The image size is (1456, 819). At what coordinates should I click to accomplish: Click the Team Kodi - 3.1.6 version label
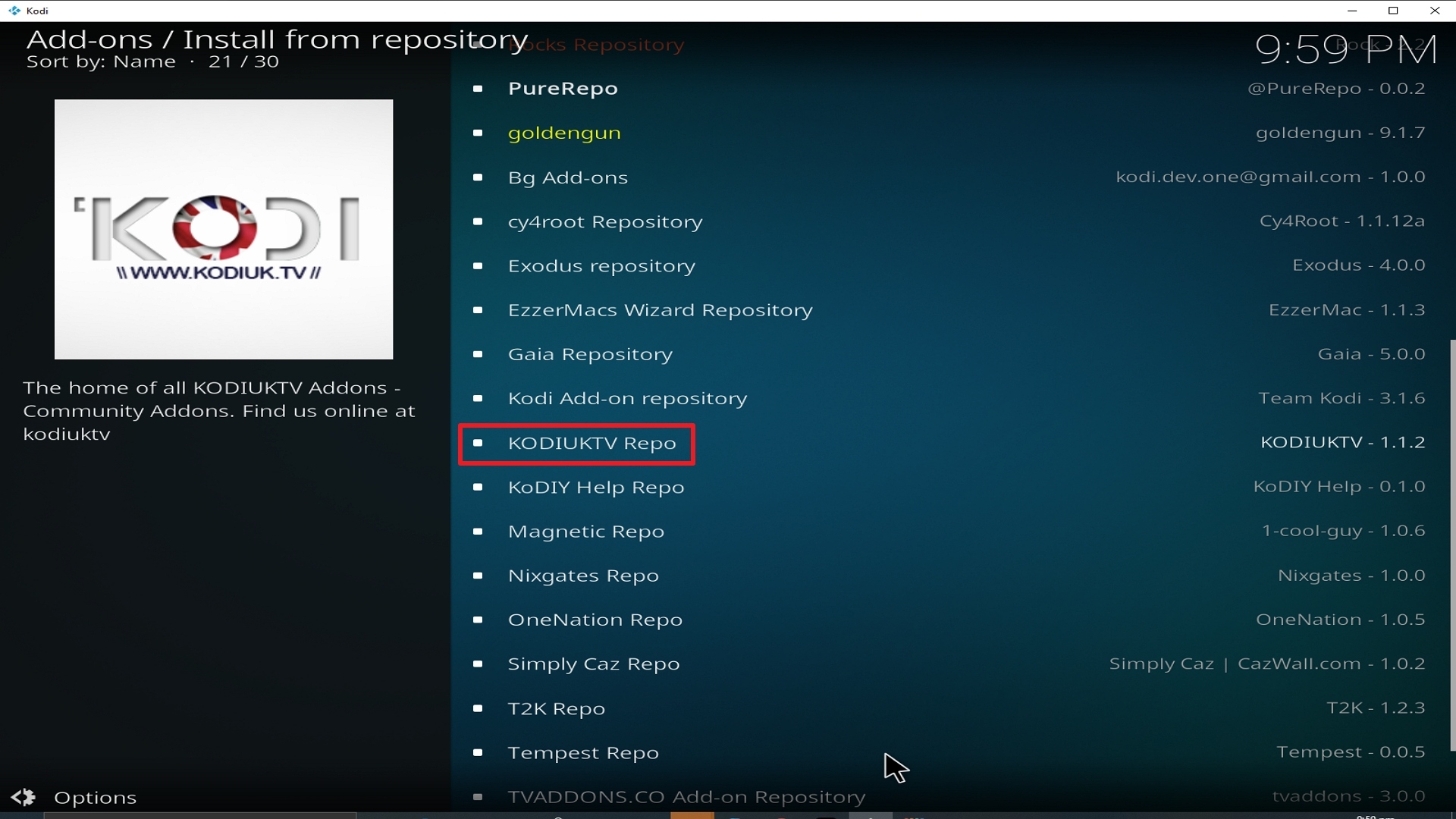pos(1341,398)
